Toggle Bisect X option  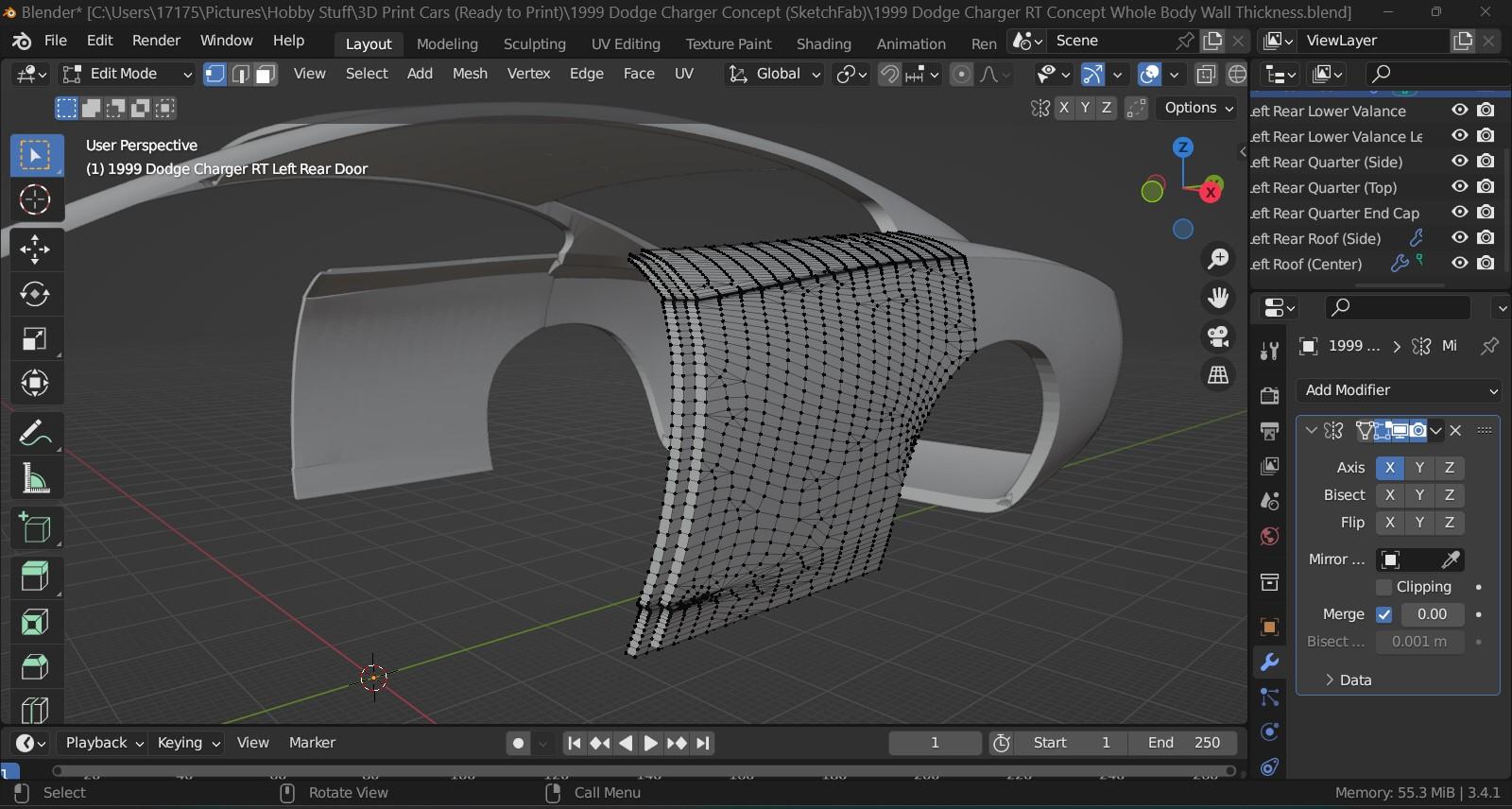(x=1389, y=495)
